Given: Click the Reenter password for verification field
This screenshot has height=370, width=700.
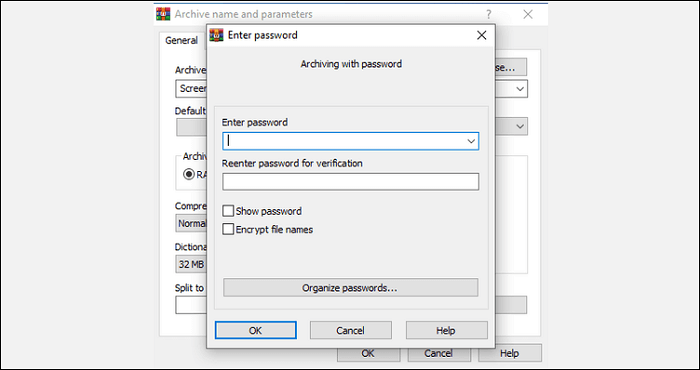Looking at the screenshot, I should coord(350,182).
